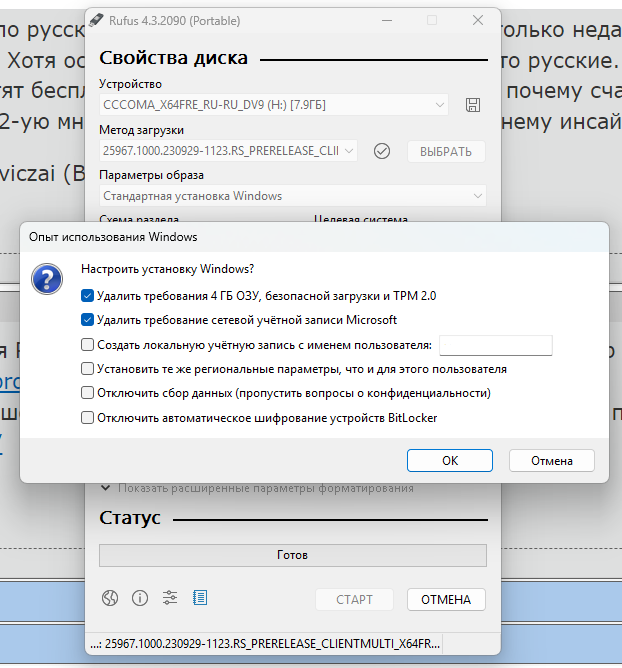Click the Устройство label
Screen dimensions: 622x668
point(130,84)
